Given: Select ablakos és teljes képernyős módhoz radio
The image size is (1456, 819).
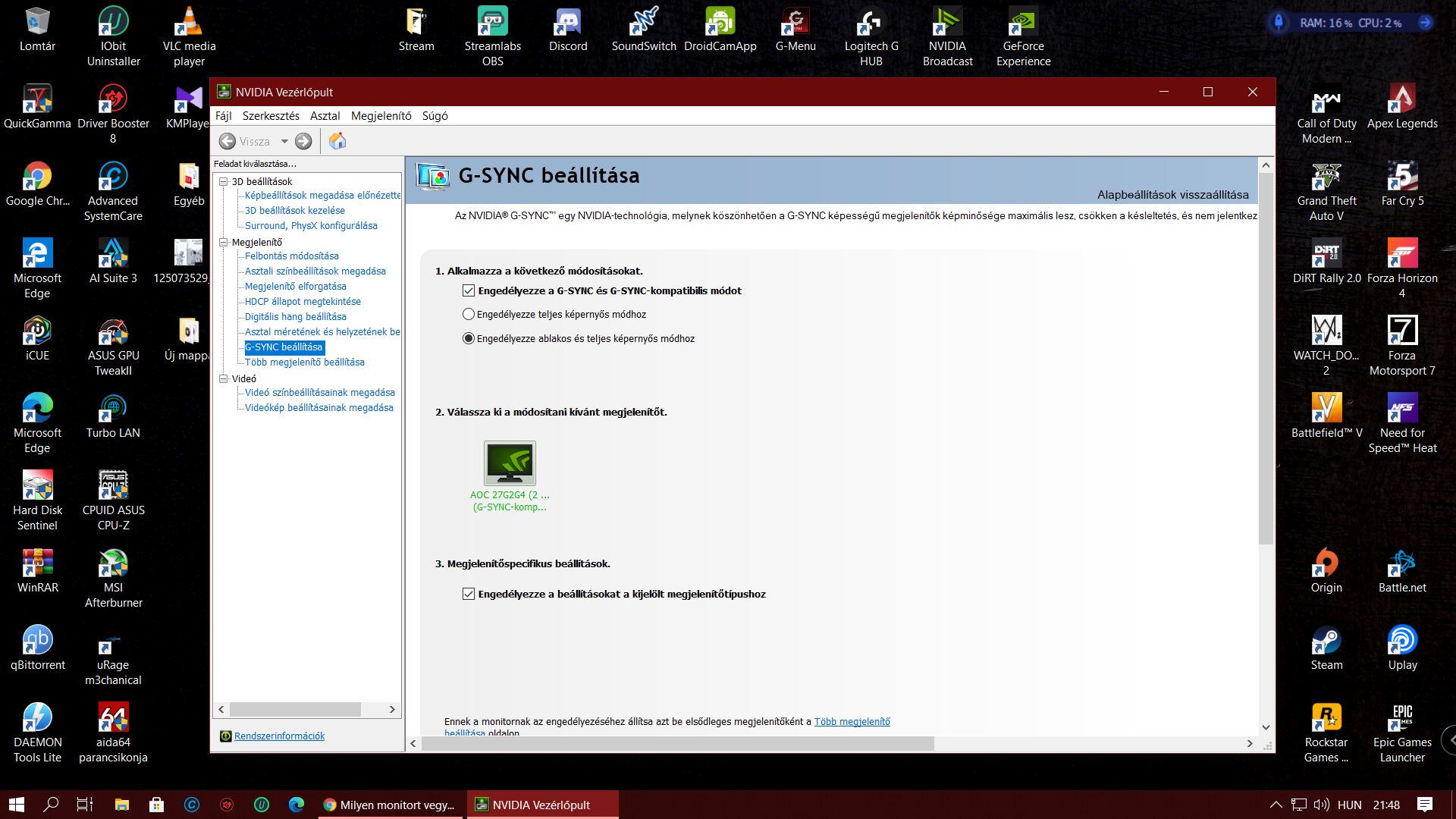Looking at the screenshot, I should pos(469,338).
